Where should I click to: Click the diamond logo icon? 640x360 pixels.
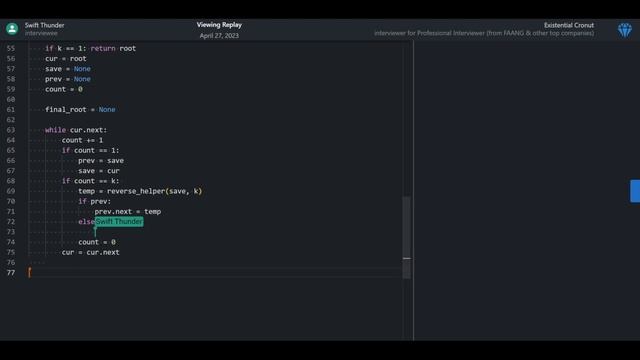(624, 30)
